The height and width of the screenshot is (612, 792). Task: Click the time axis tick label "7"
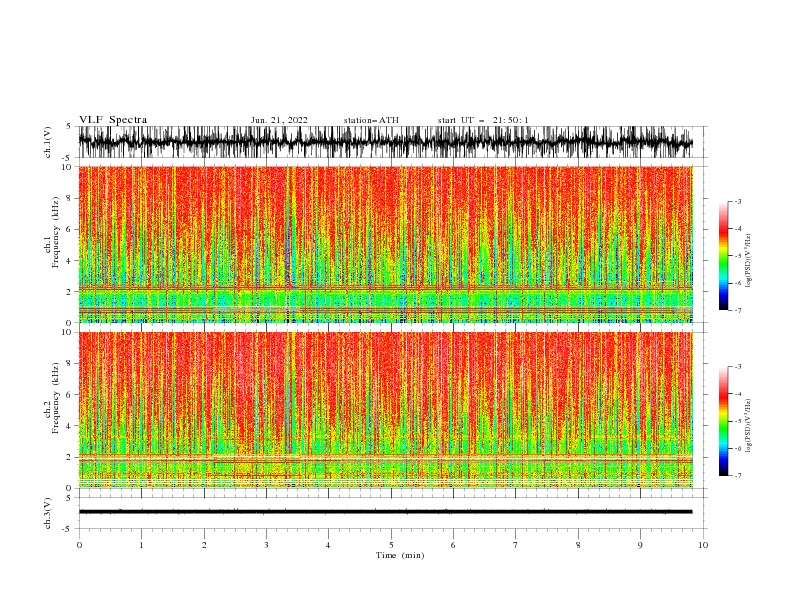(516, 545)
